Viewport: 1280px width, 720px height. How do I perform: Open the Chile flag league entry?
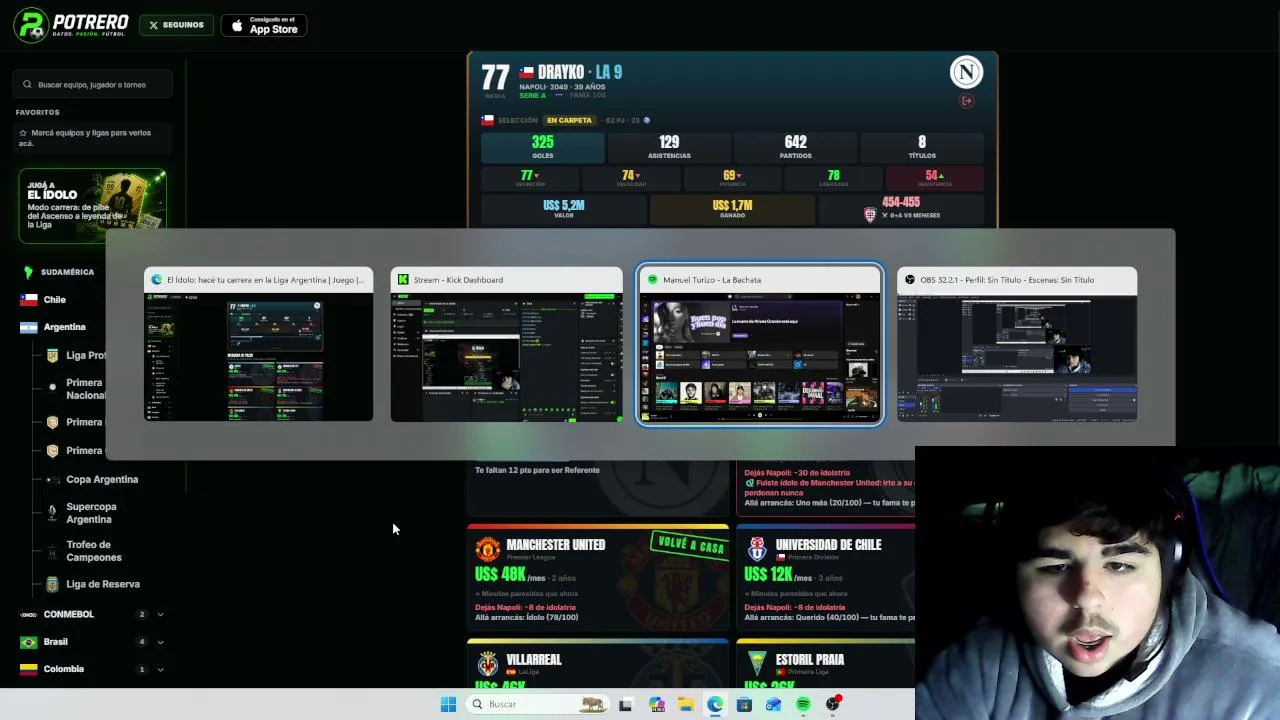[x=29, y=299]
